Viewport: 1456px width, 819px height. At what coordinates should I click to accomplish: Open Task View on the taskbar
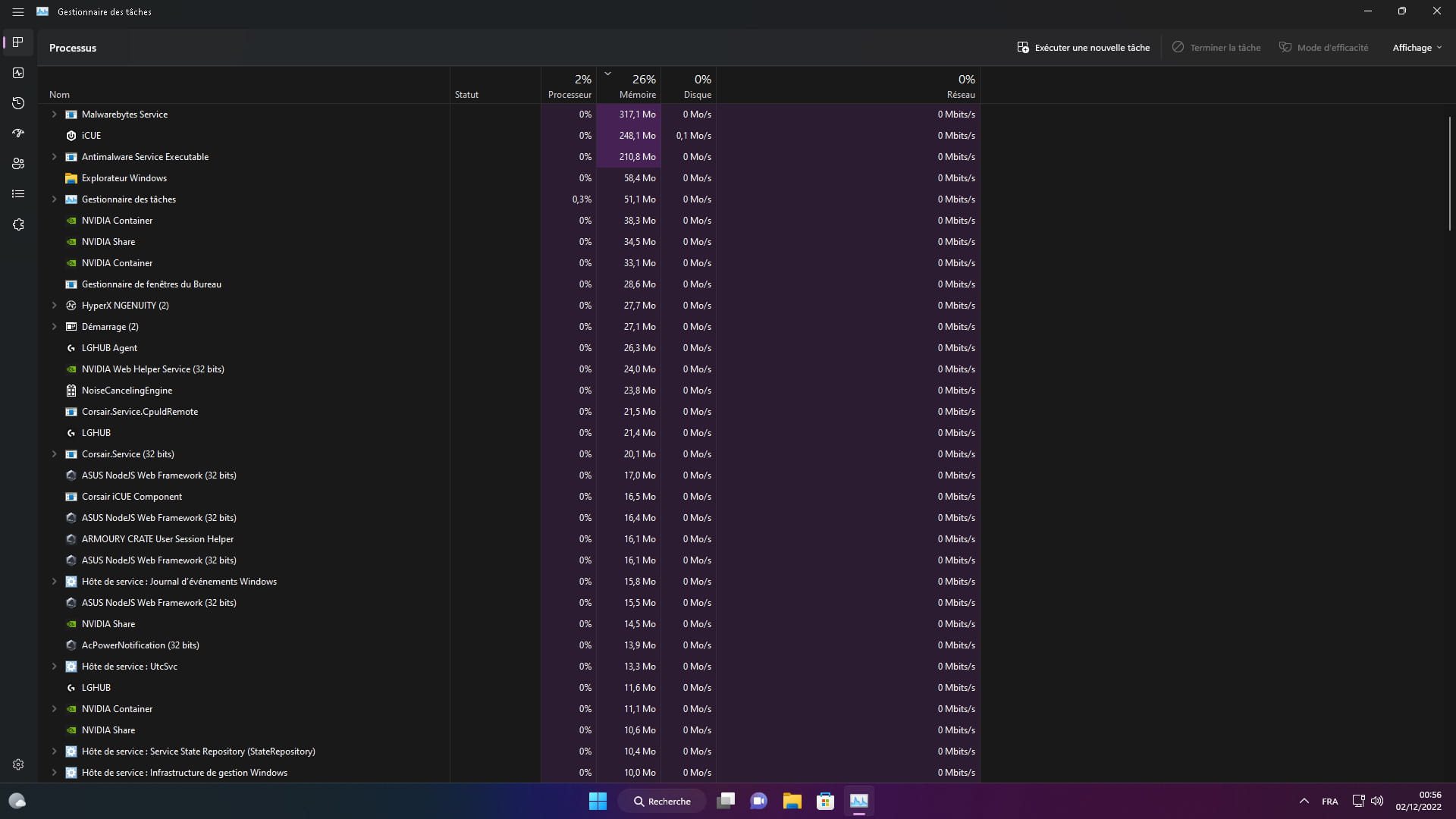pos(726,801)
